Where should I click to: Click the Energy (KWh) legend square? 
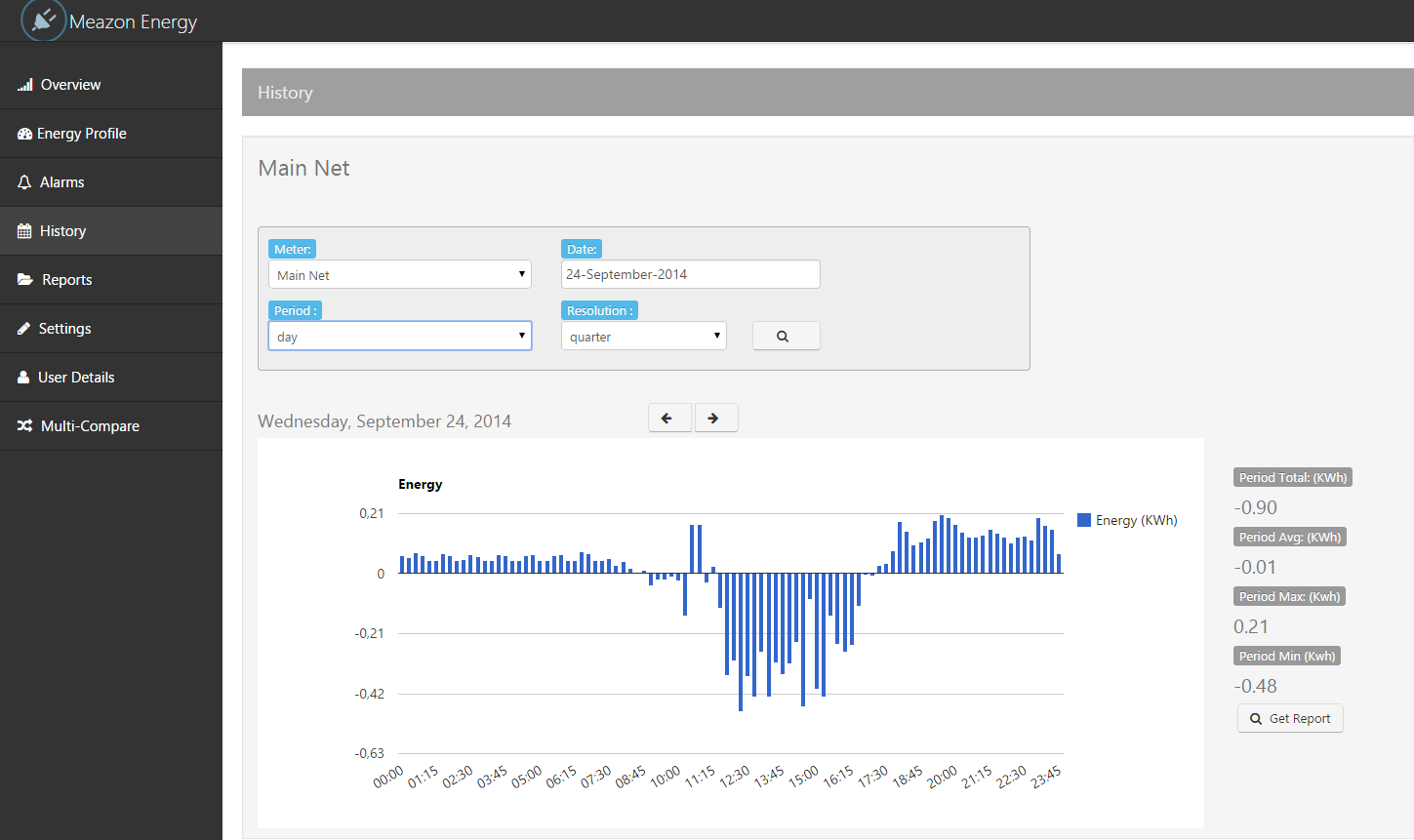1084,520
